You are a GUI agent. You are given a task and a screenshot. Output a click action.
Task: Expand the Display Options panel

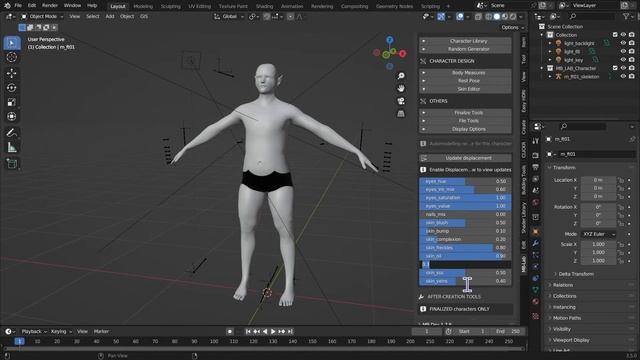point(465,129)
